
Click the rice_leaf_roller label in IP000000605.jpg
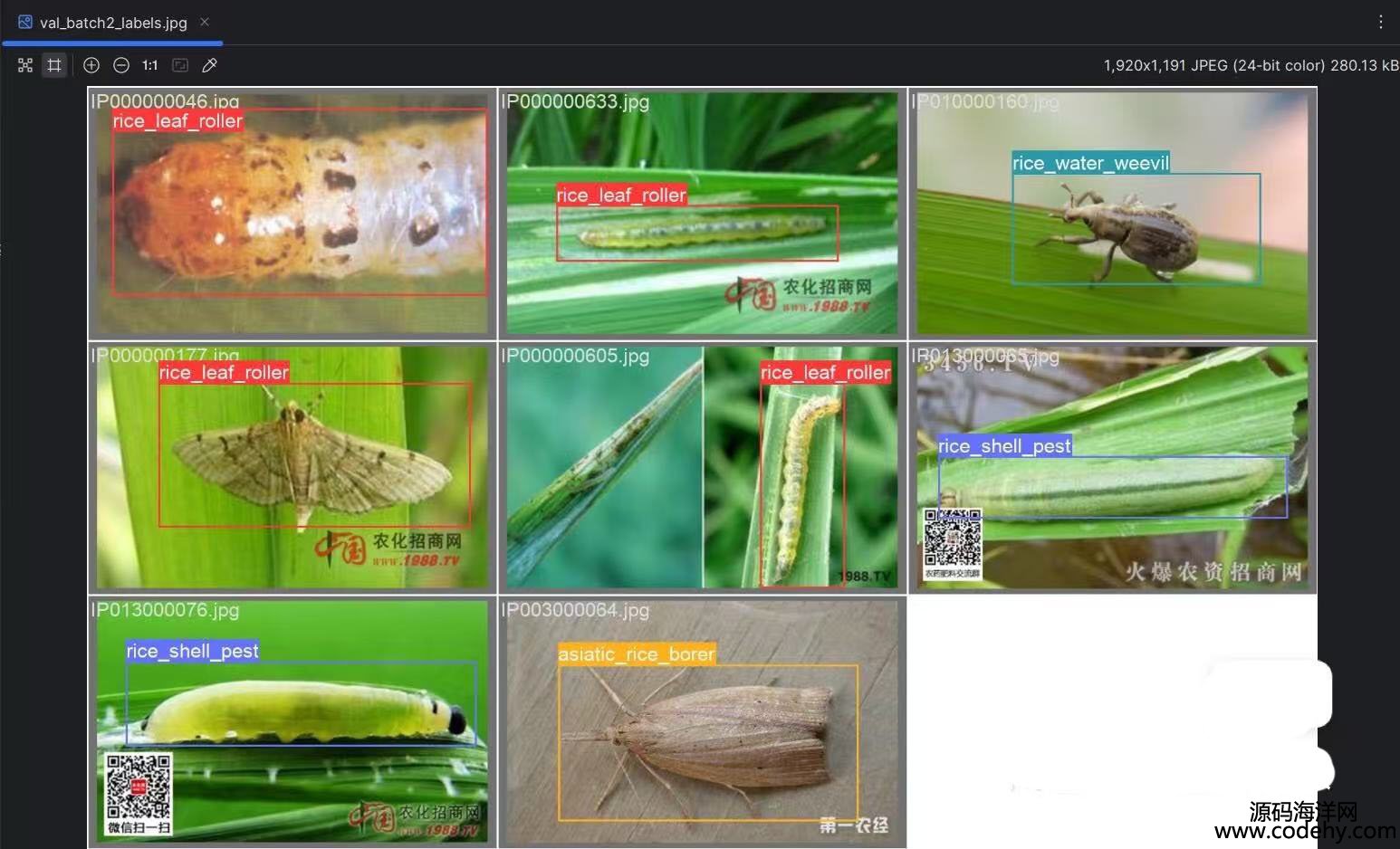pos(825,372)
